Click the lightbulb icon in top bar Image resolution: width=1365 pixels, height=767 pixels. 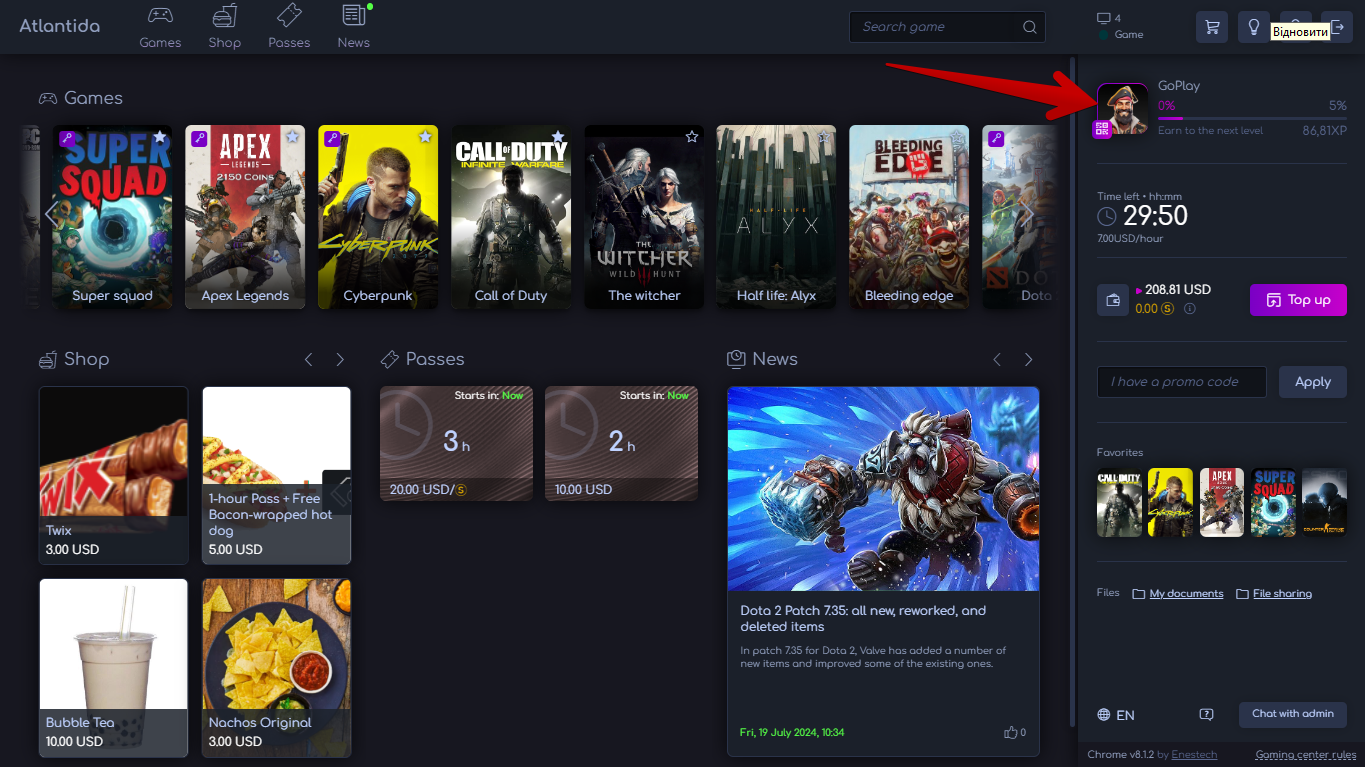pos(1253,27)
